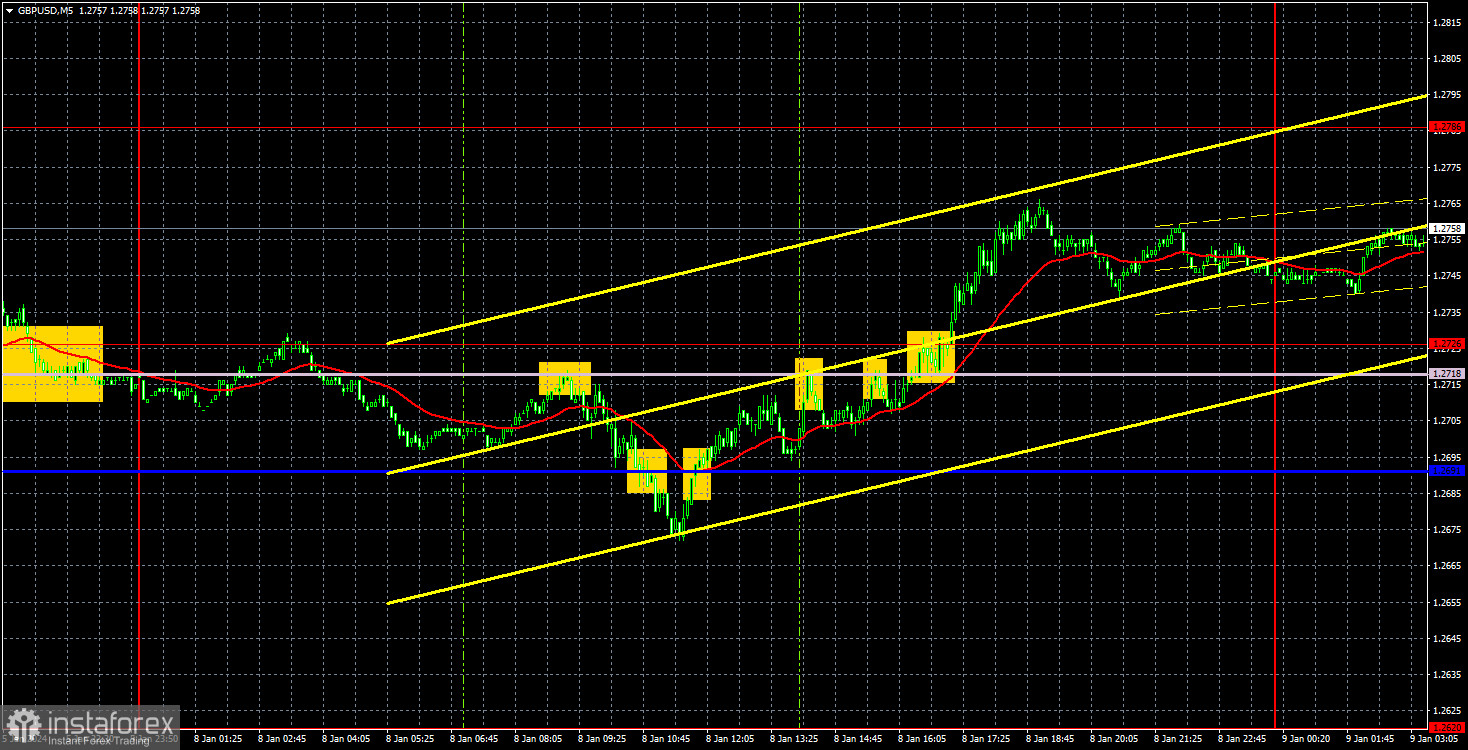Click the 1.2765 price axis label
Screen dimensions: 1468x750
coord(1447,204)
